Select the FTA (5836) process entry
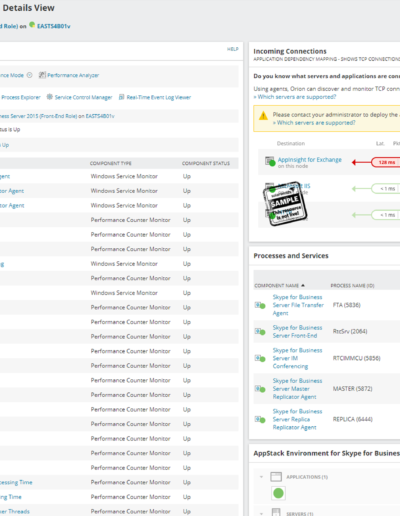 pyautogui.click(x=346, y=305)
